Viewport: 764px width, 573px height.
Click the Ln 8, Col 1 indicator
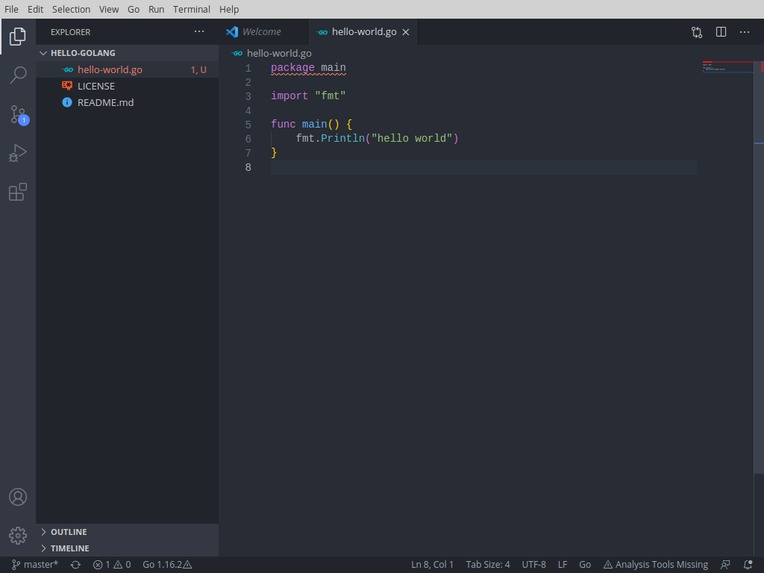[x=432, y=565]
